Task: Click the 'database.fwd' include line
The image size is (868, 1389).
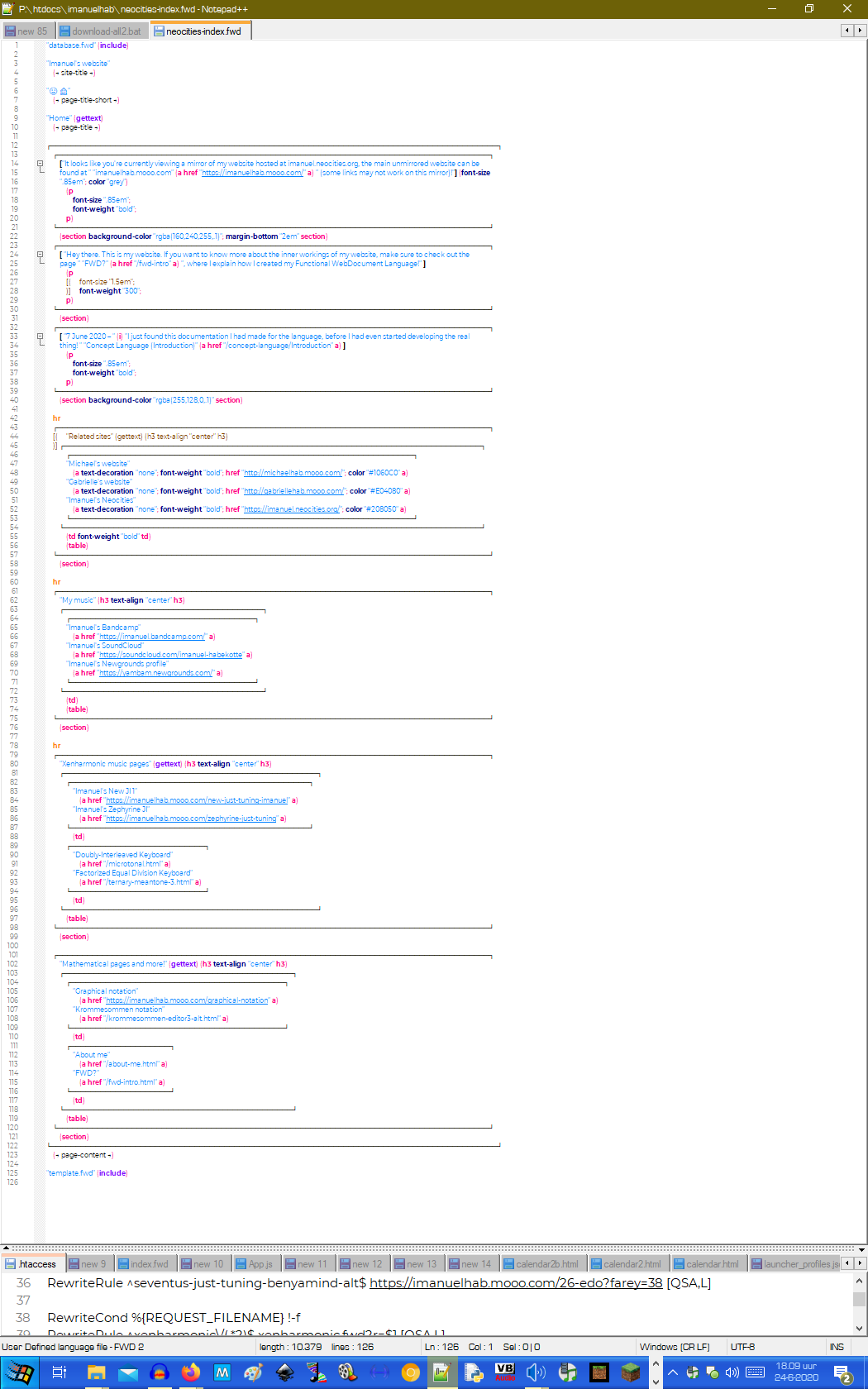Action: pos(88,45)
